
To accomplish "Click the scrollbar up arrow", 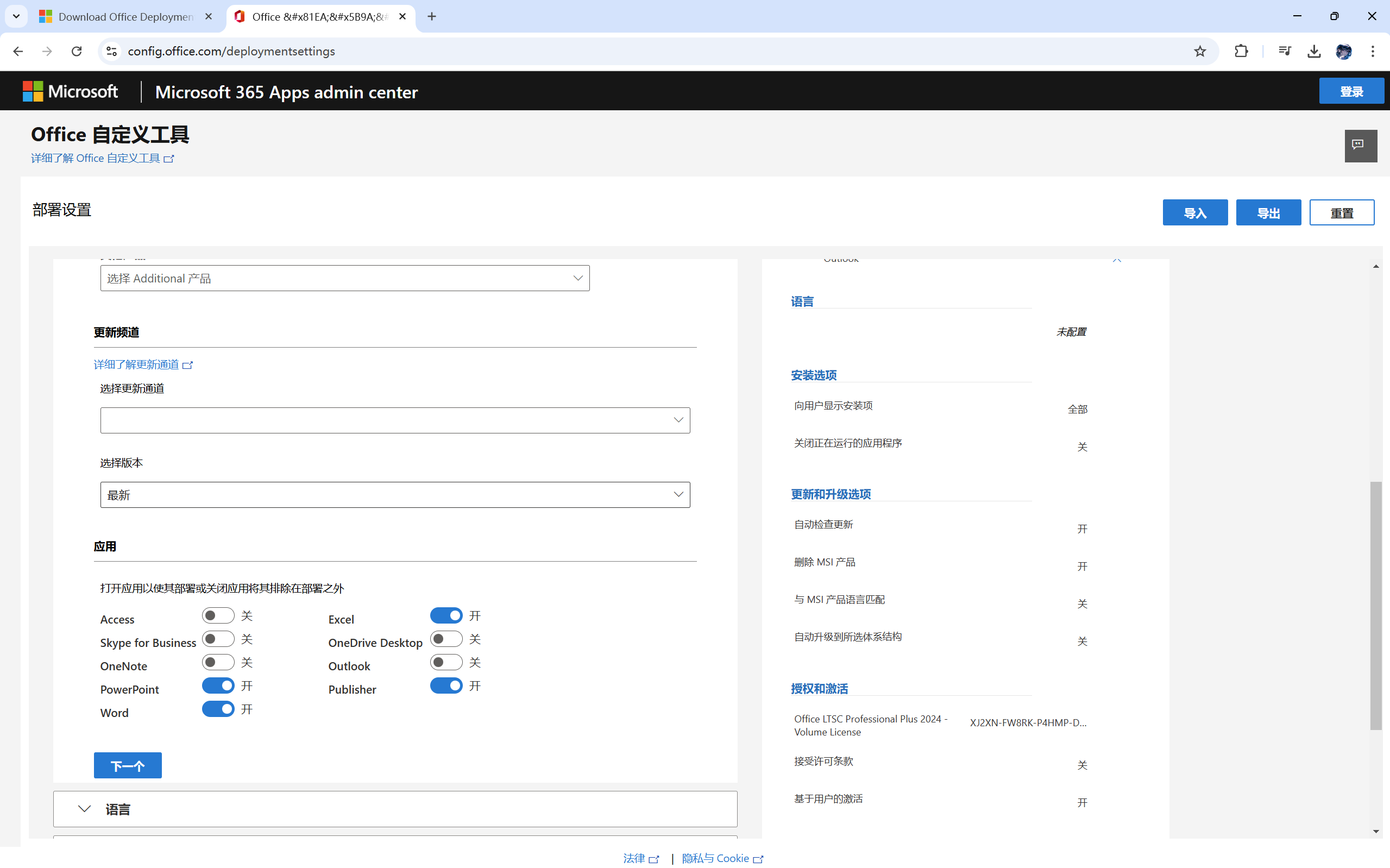I will pyautogui.click(x=1376, y=266).
